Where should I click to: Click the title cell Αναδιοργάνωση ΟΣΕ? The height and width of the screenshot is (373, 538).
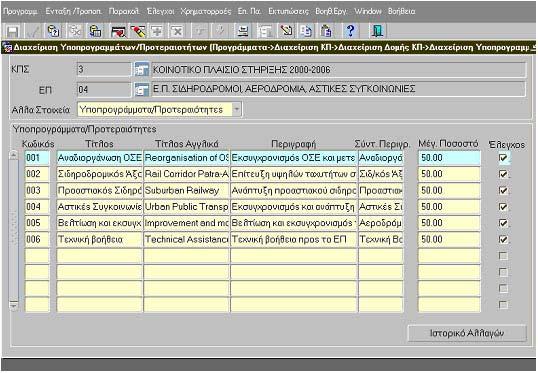100,158
